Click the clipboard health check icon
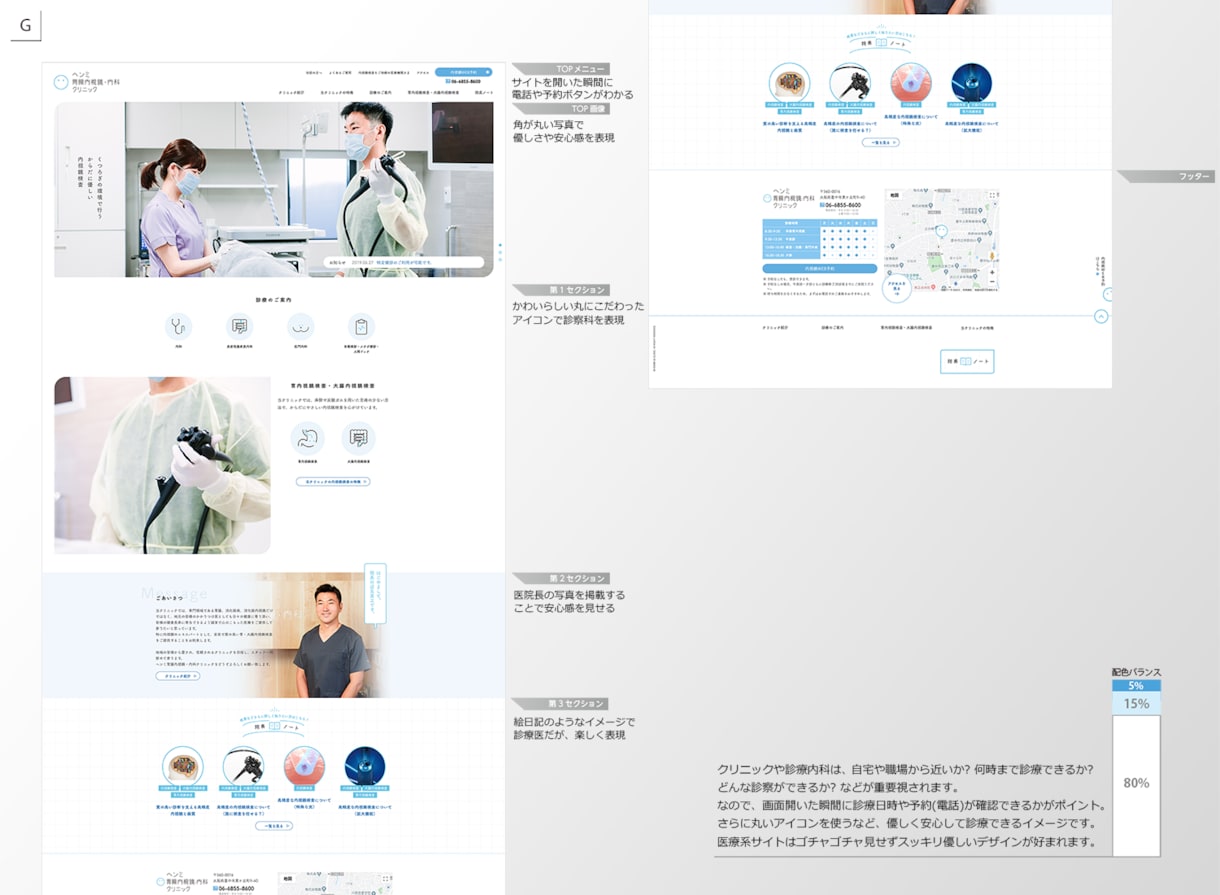This screenshot has width=1220, height=895. 361,326
